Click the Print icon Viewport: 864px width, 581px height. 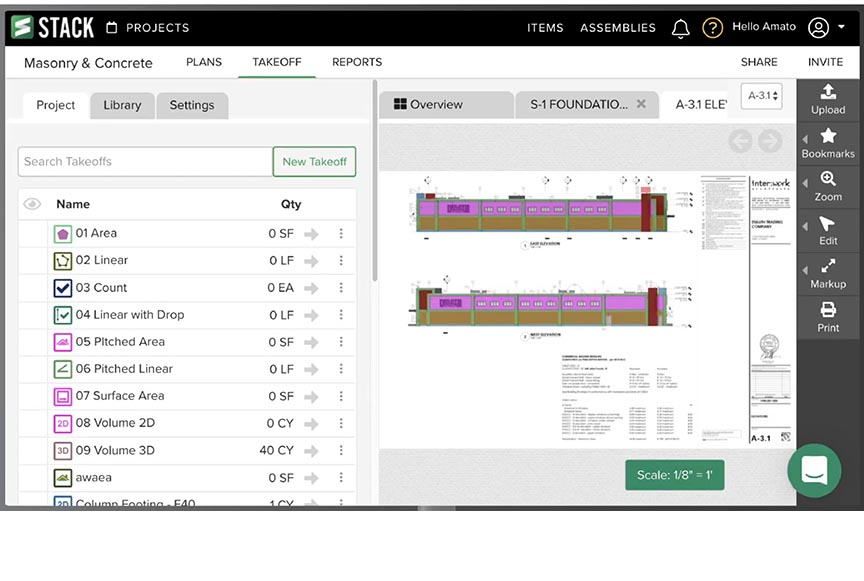828,317
